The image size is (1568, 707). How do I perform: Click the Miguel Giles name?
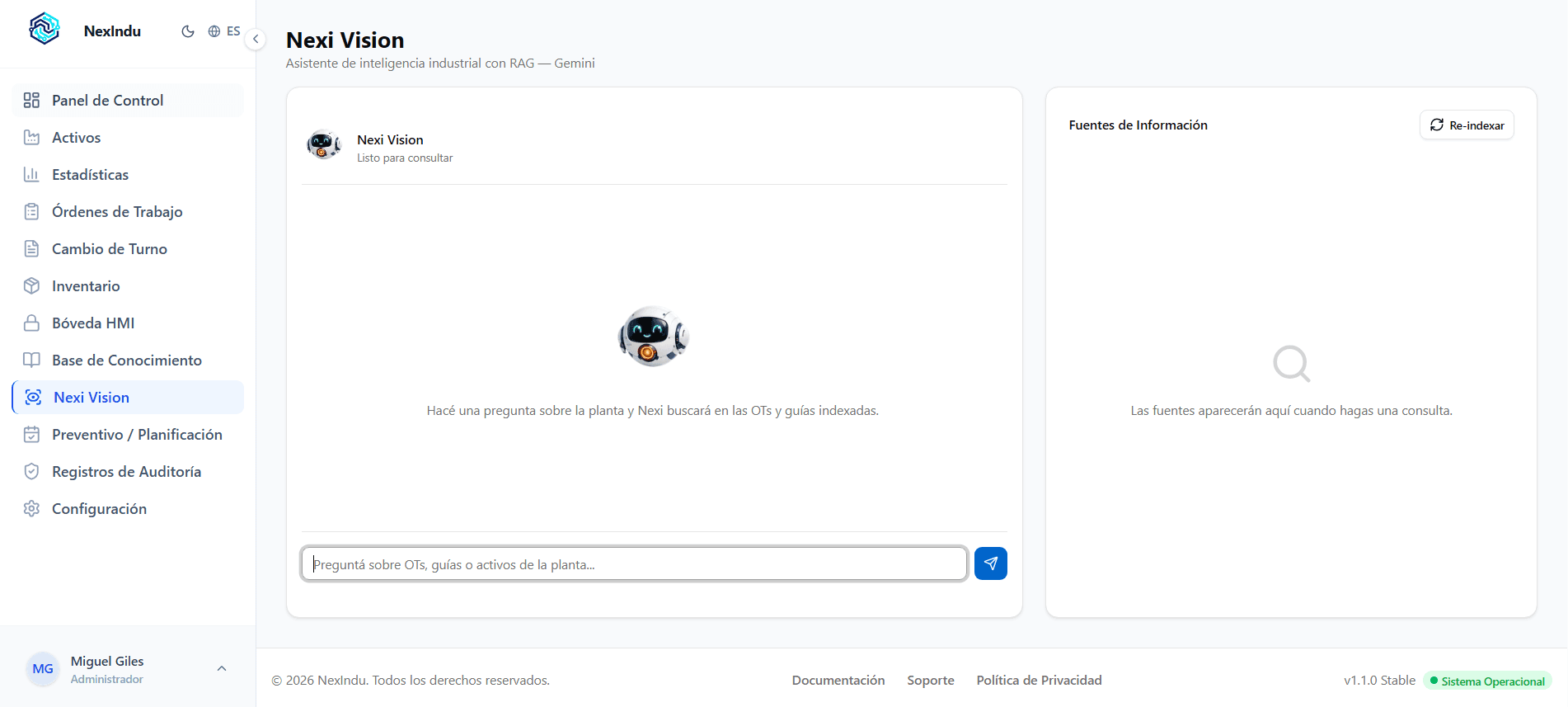107,661
